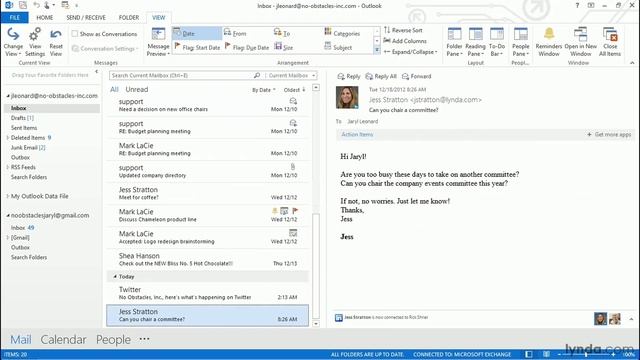This screenshot has width=640, height=360.
Task: Click message list scrollbar down arrow
Action: click(x=316, y=324)
